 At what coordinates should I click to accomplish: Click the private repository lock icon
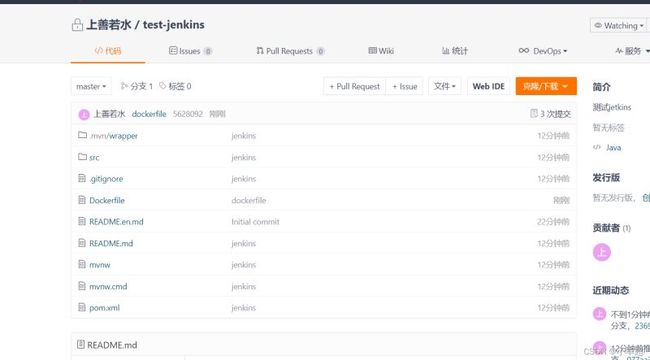(77, 25)
